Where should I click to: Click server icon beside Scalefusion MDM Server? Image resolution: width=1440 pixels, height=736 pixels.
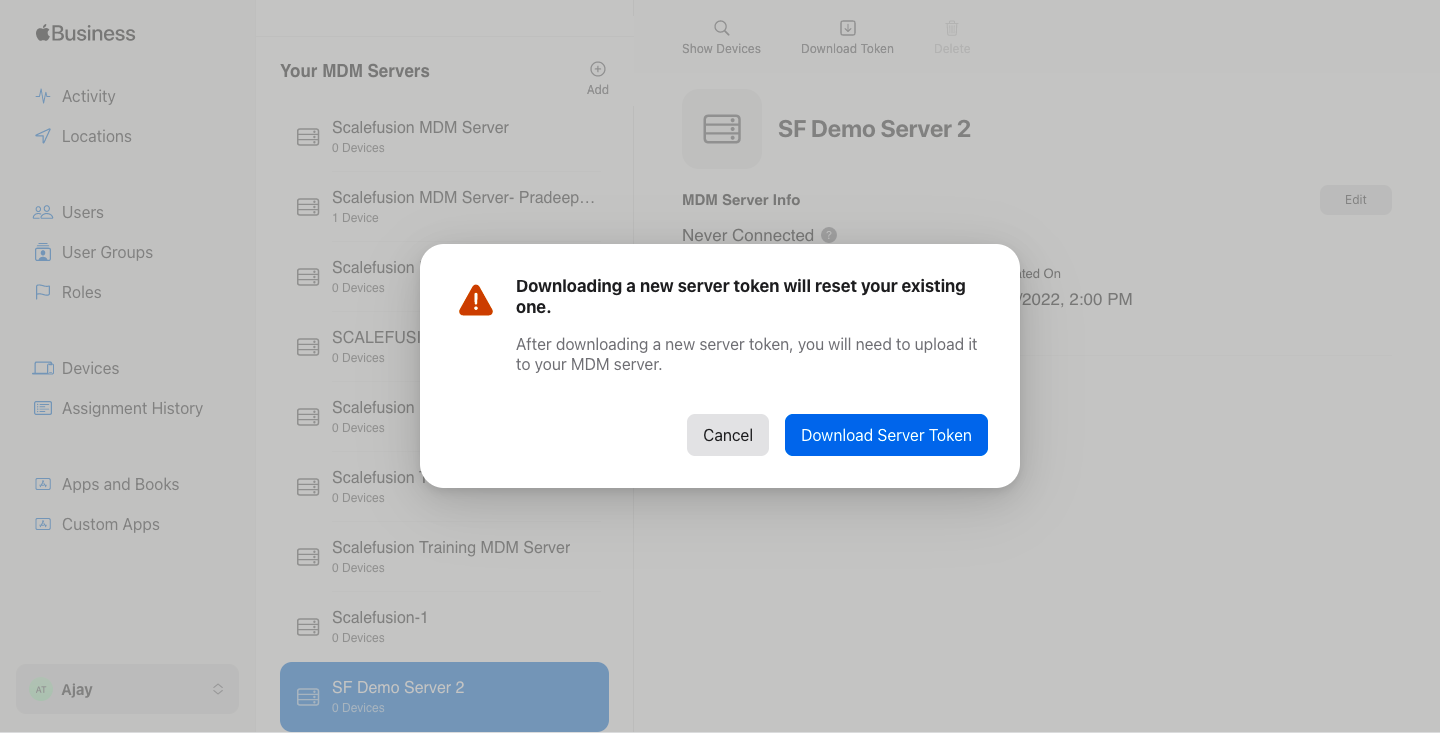pos(308,137)
